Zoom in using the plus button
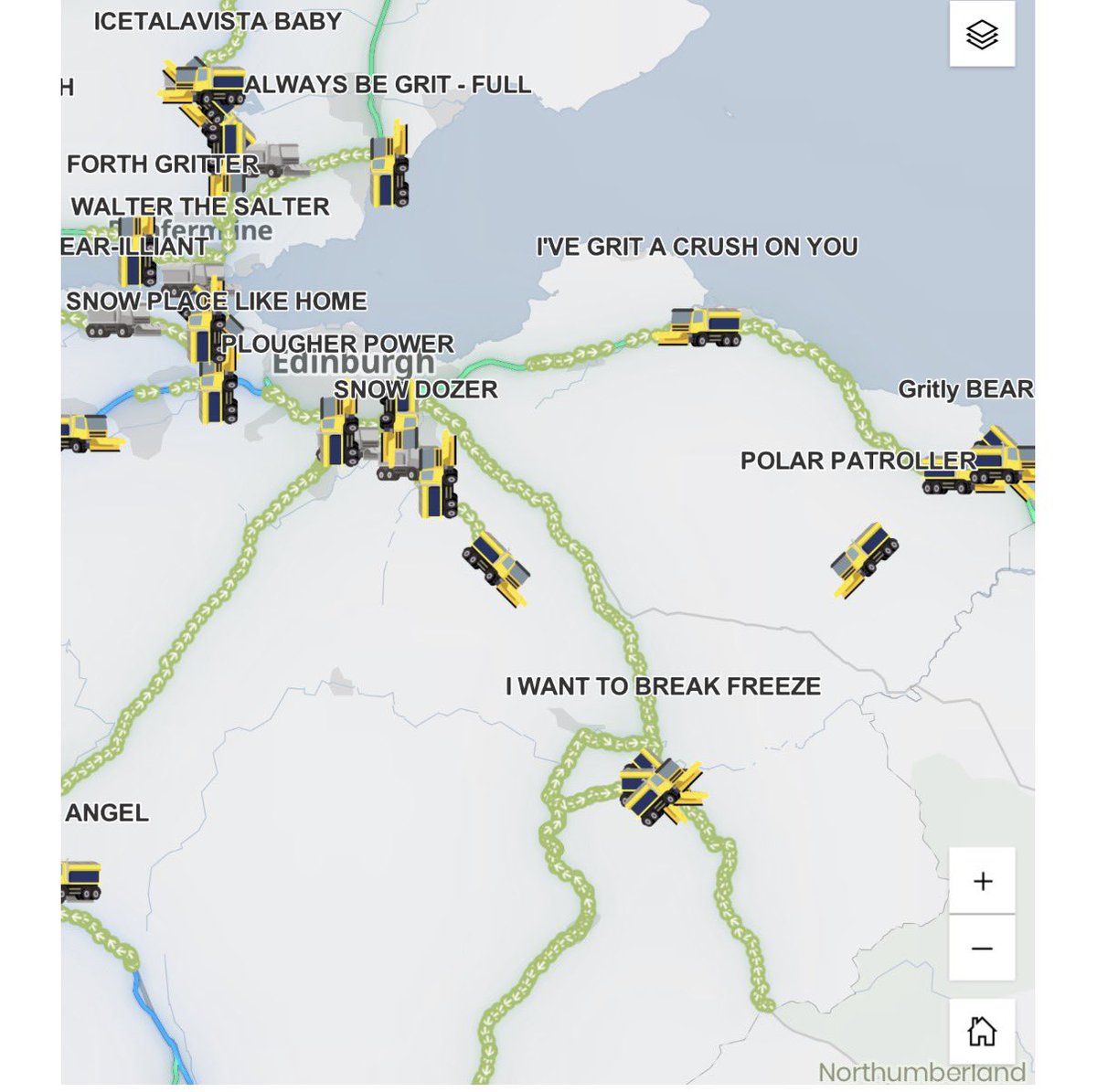This screenshot has width=1097, height=1092. [x=982, y=880]
